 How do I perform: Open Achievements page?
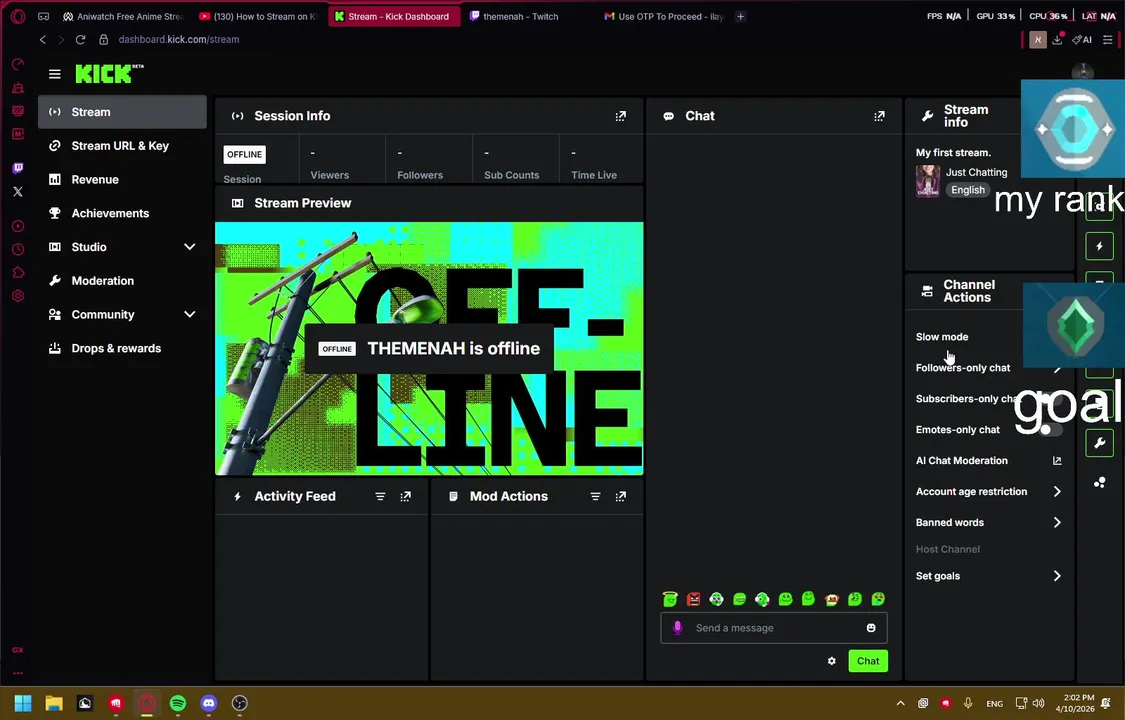[123, 213]
